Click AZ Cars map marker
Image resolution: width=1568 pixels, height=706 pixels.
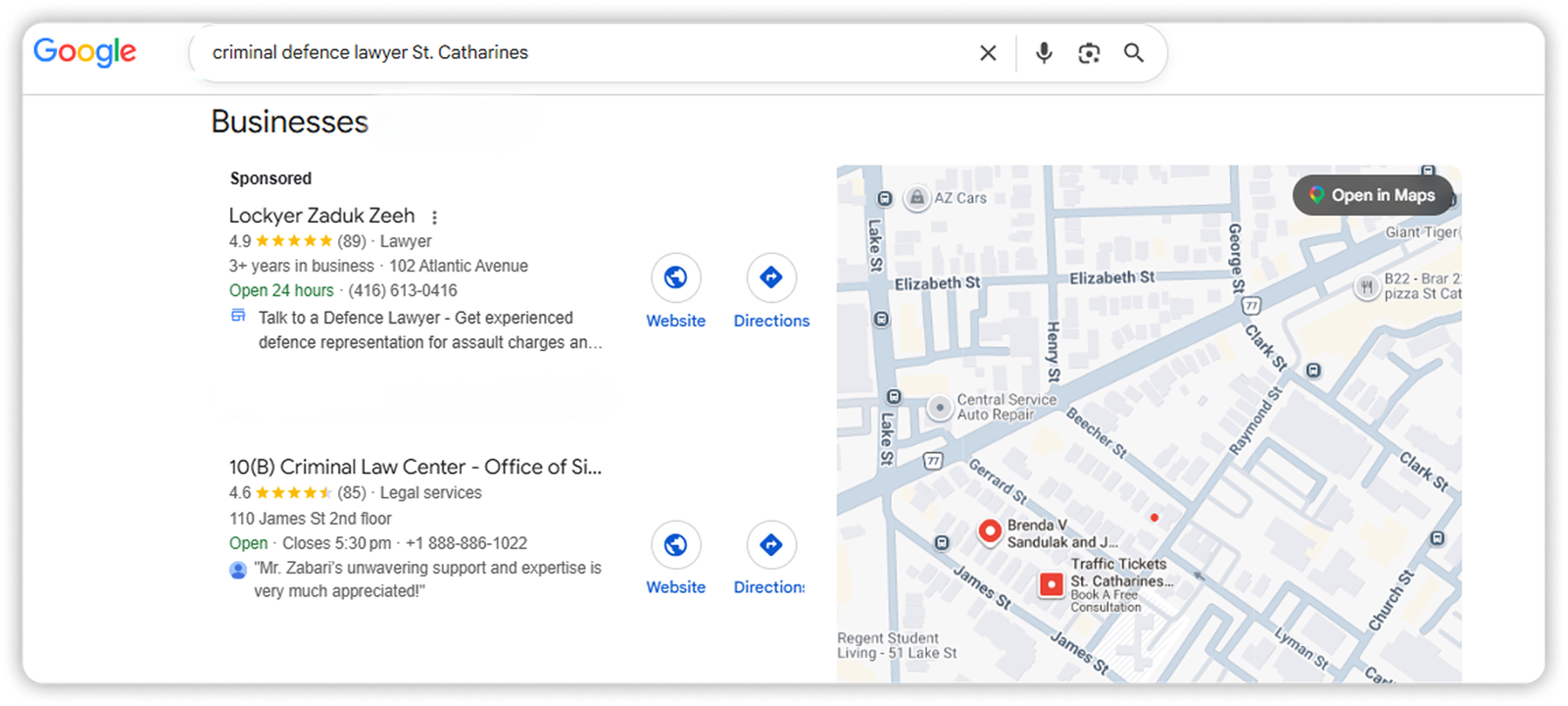(916, 198)
